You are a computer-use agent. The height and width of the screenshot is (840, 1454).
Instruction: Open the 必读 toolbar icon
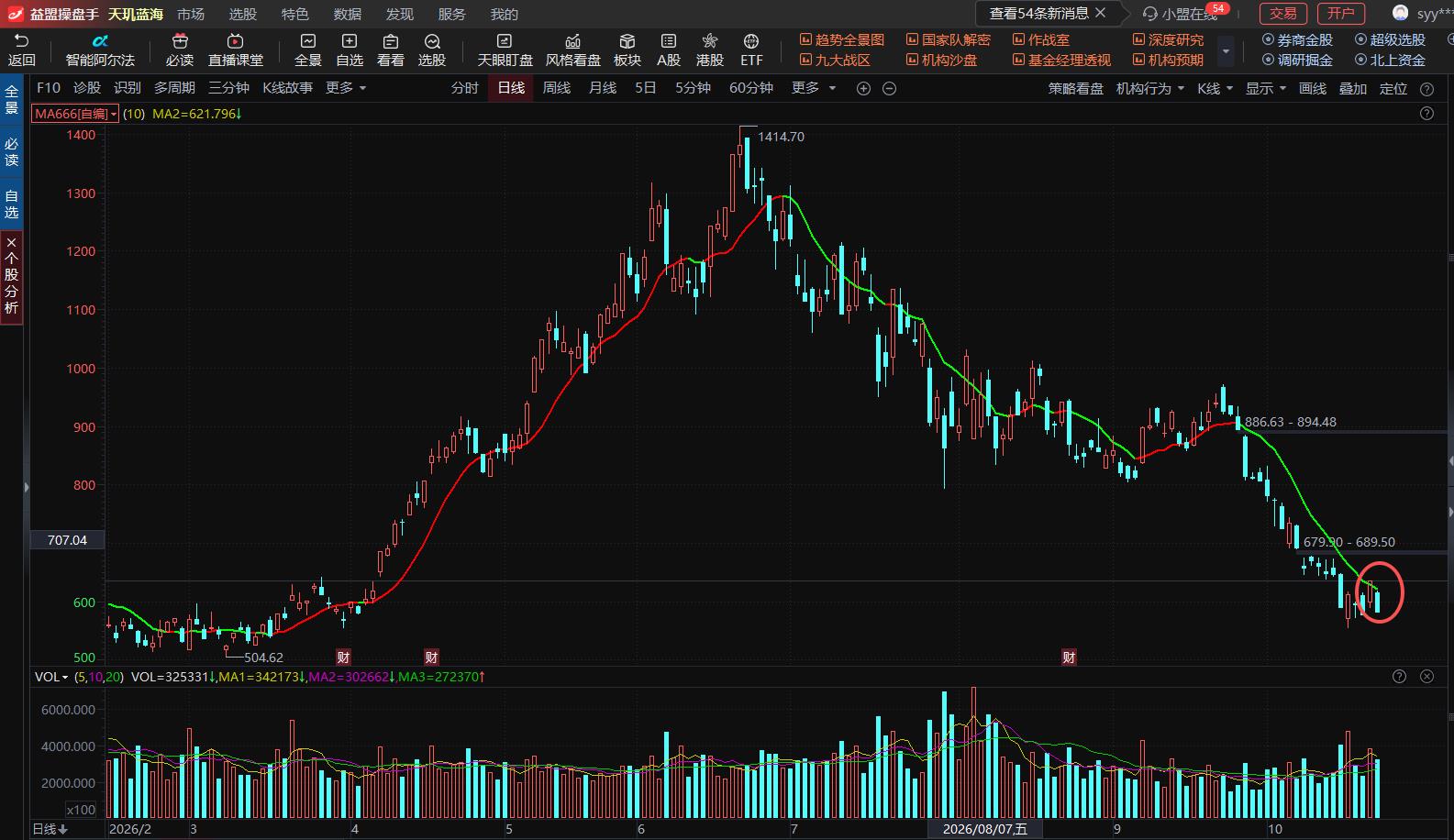point(180,41)
